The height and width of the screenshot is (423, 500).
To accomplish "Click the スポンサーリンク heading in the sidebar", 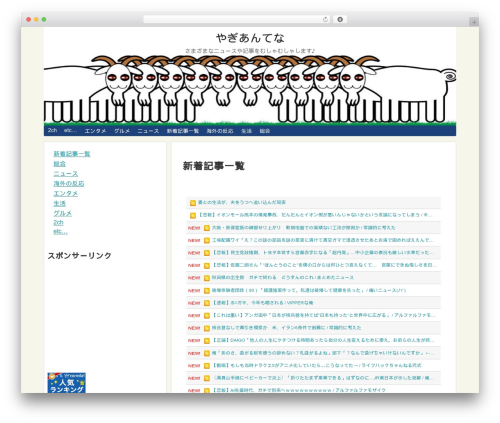I will pyautogui.click(x=79, y=256).
